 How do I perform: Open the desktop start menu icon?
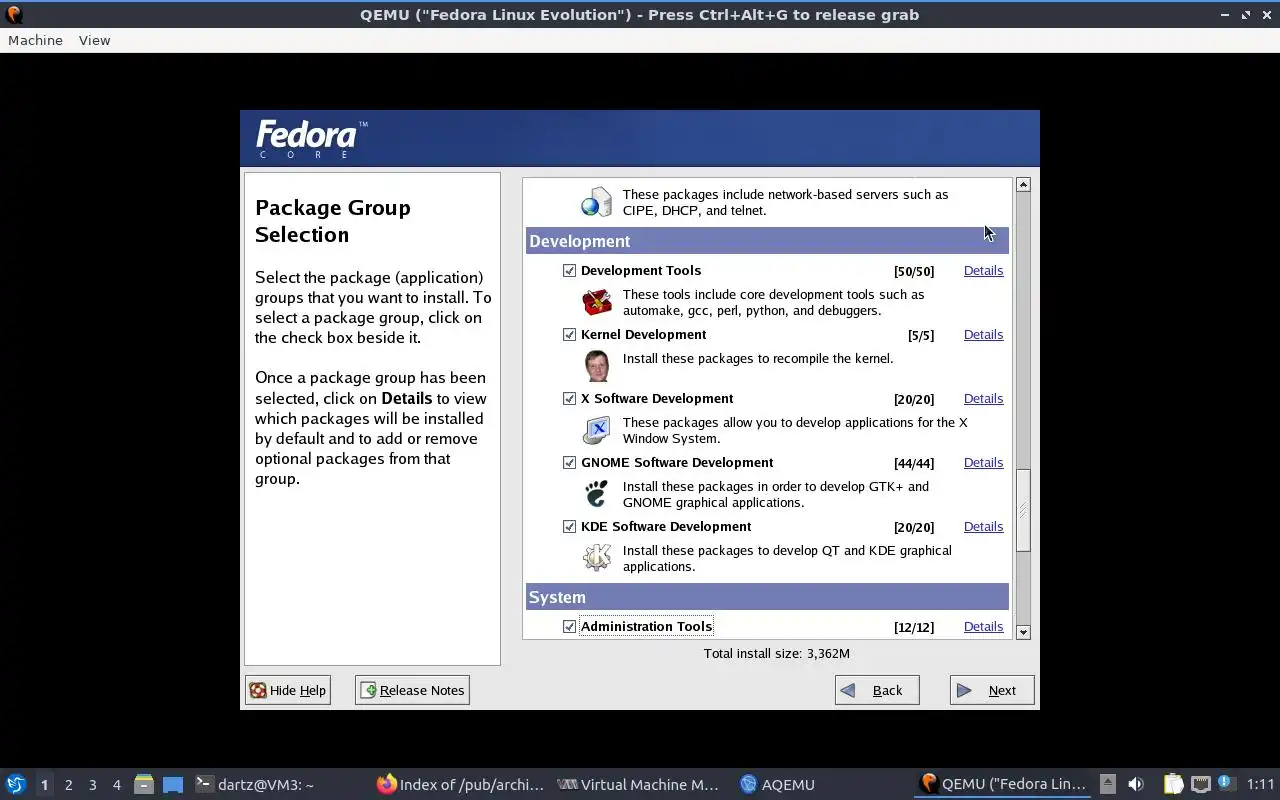[15, 784]
